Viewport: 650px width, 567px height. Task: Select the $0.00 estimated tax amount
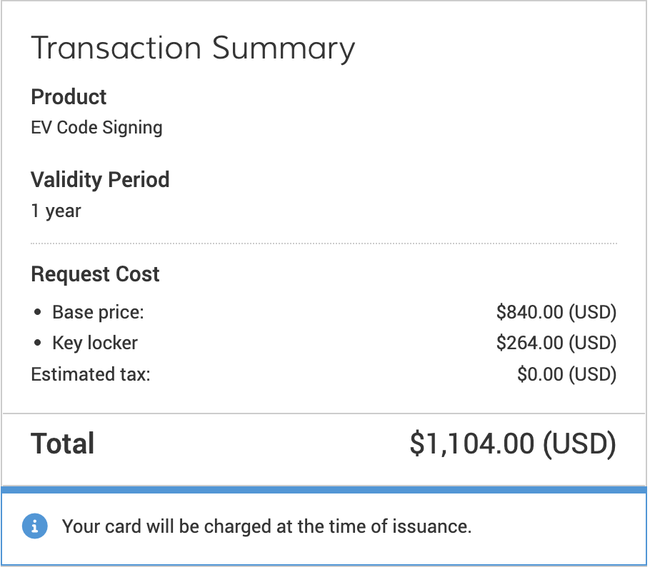pos(566,375)
